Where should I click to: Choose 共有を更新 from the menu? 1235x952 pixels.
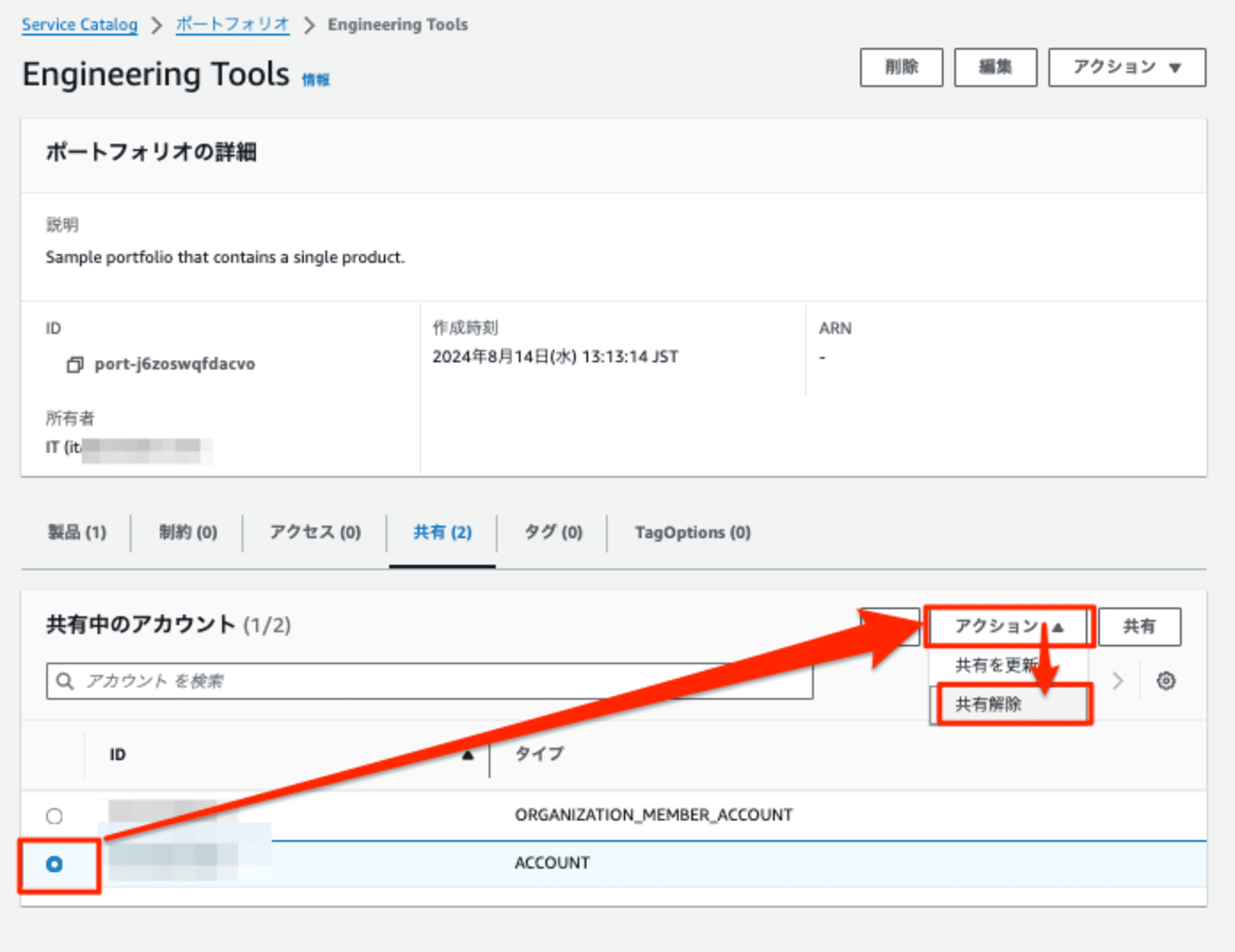click(x=995, y=665)
